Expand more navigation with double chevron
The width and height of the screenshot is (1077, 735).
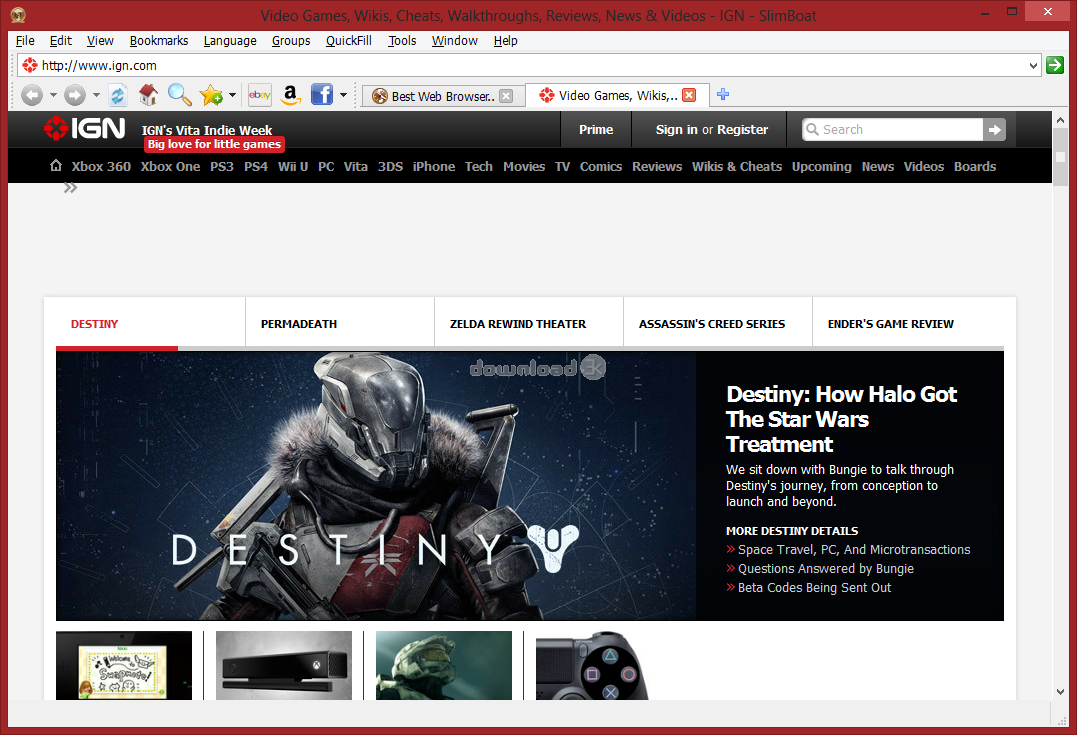(x=70, y=188)
